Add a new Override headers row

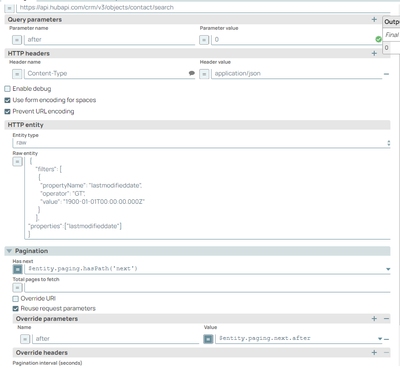click(x=374, y=352)
